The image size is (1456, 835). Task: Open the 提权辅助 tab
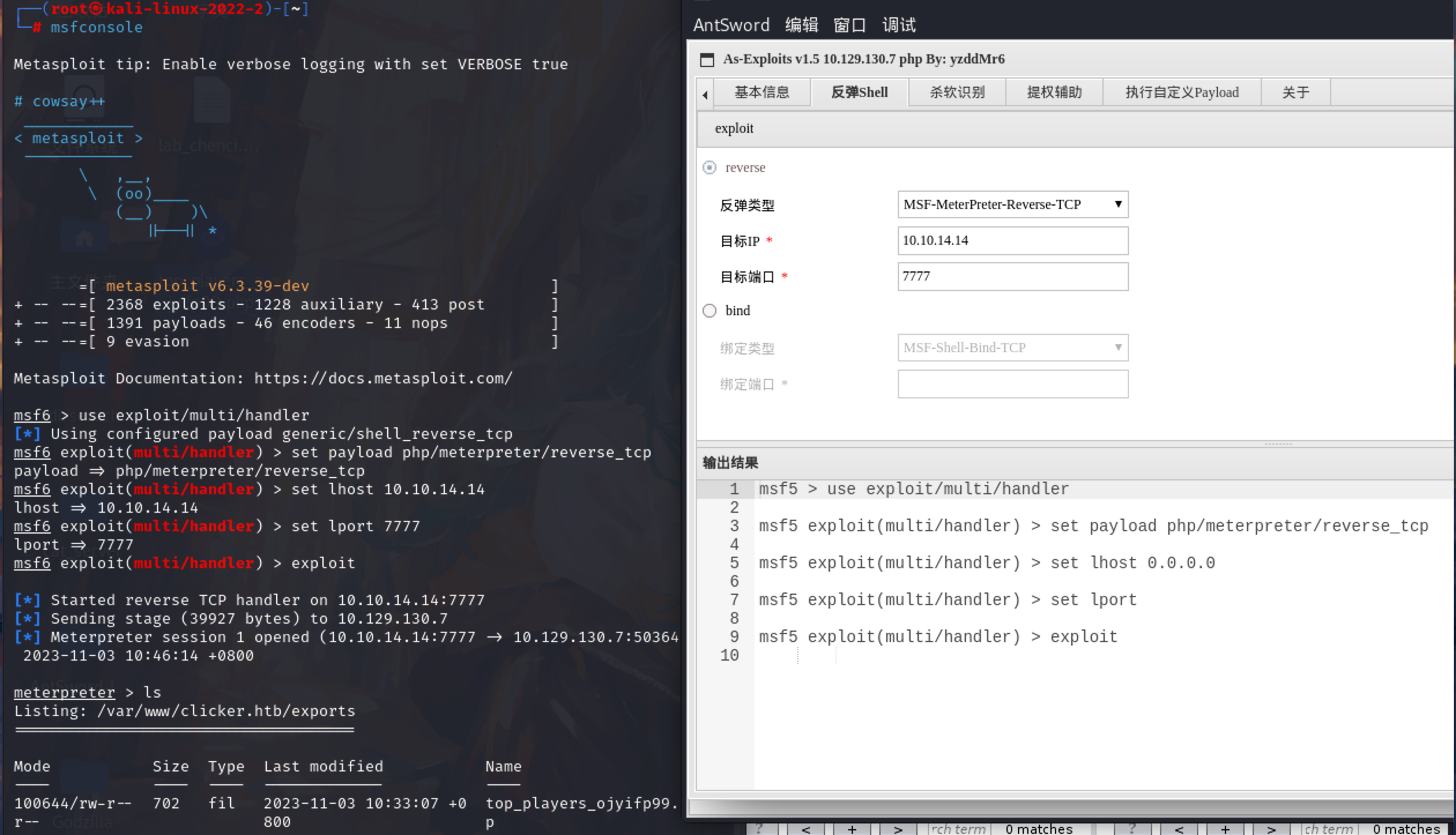1054,92
